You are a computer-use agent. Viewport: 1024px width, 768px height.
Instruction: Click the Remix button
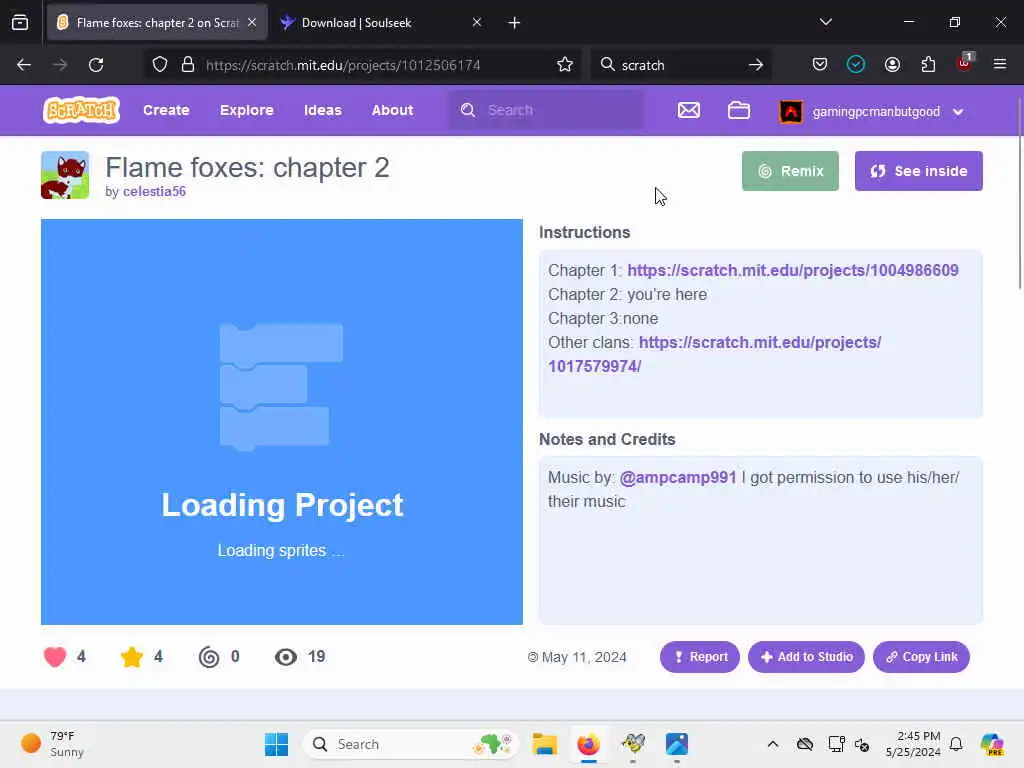pyautogui.click(x=790, y=171)
